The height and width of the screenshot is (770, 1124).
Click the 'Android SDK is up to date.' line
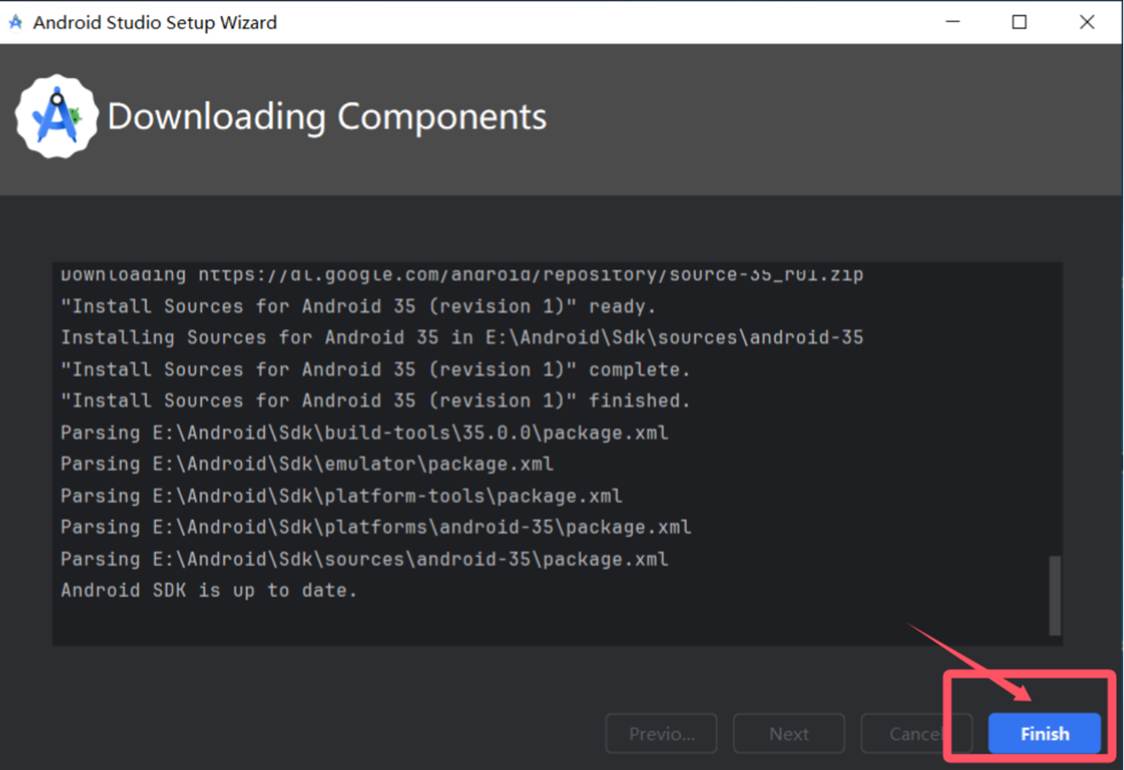click(209, 590)
